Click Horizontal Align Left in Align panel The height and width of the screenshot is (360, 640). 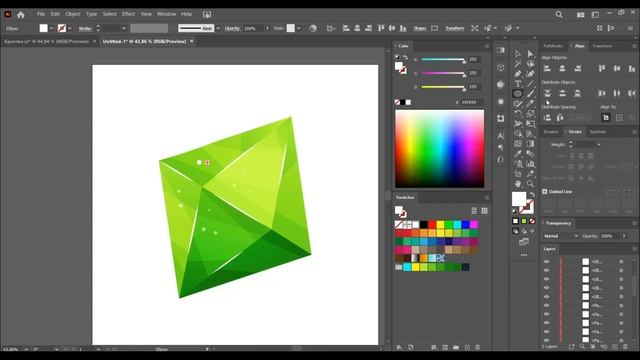pos(547,69)
